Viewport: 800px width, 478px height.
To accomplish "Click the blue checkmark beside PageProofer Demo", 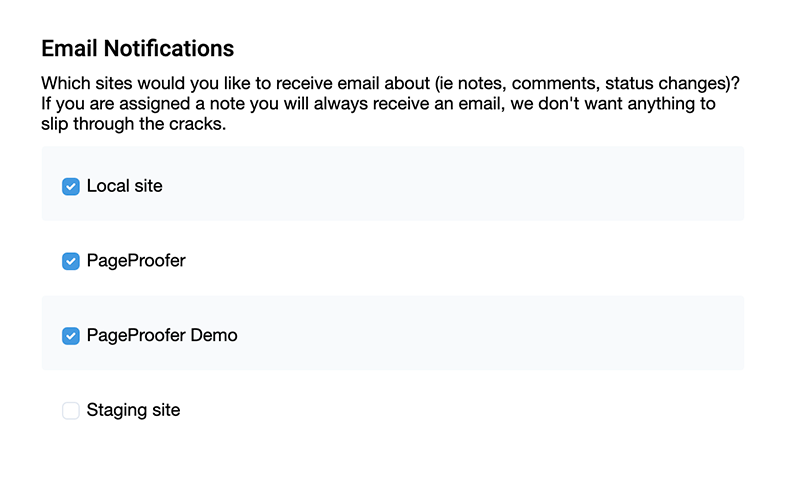I will coord(71,336).
